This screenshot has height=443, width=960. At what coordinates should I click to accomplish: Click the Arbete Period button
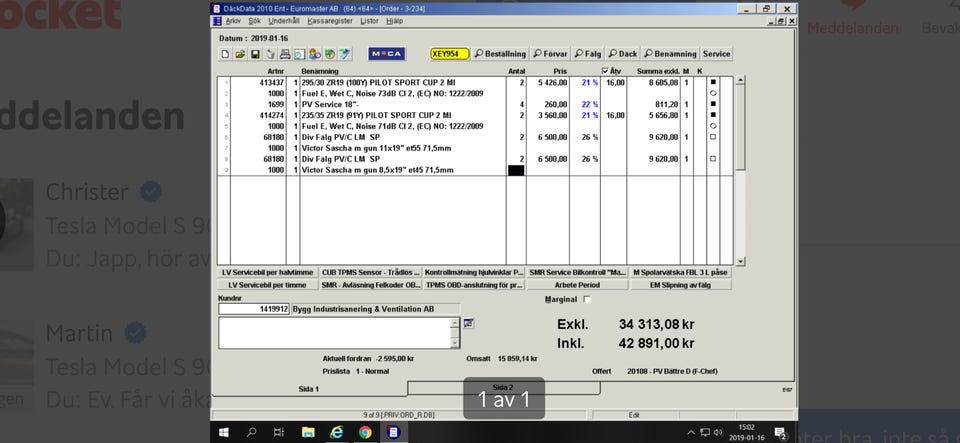577,285
